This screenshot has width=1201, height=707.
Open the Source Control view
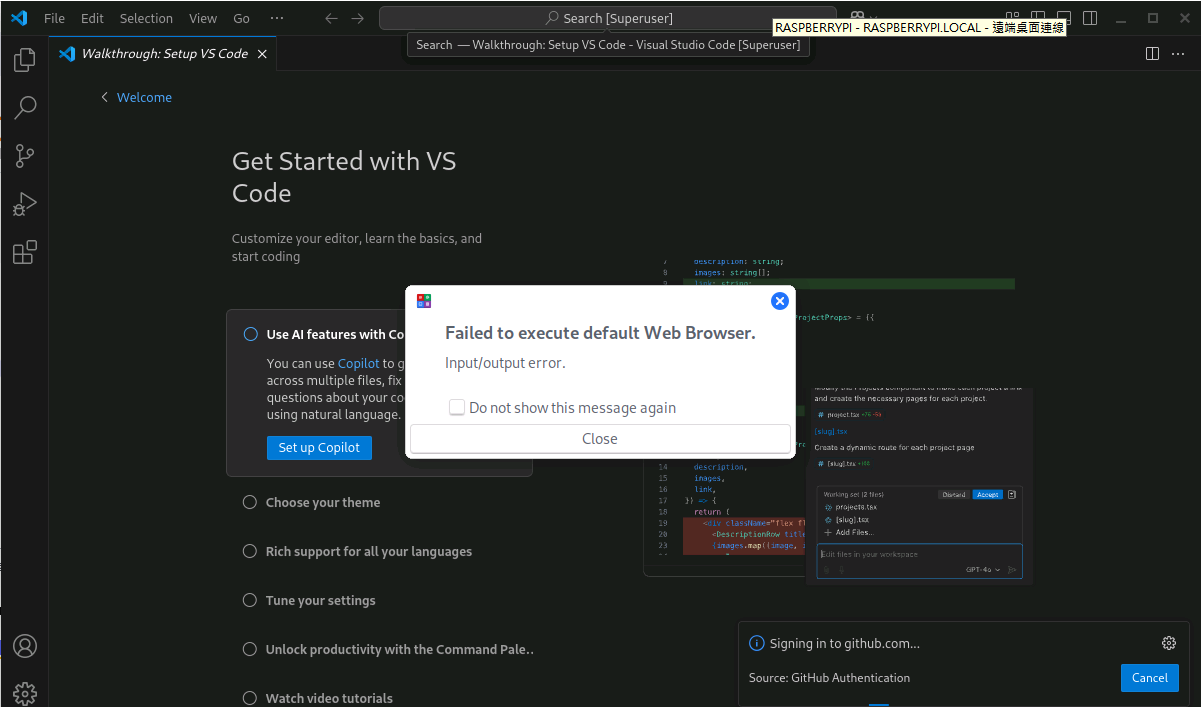(x=25, y=155)
